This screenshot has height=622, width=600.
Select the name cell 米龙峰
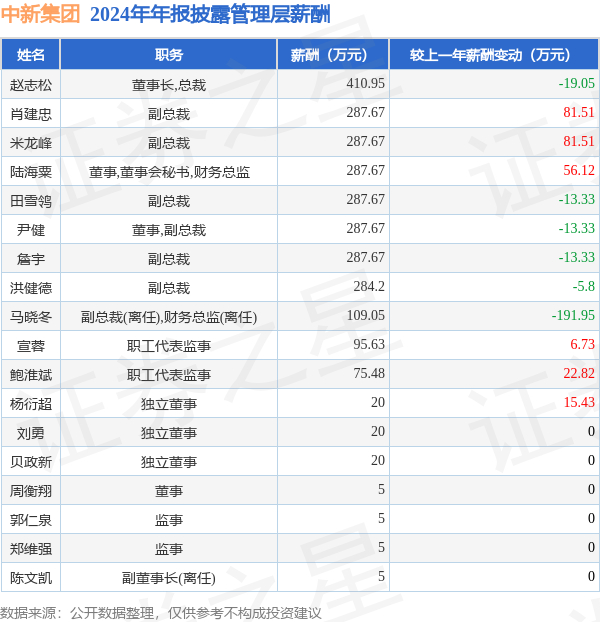(31, 143)
